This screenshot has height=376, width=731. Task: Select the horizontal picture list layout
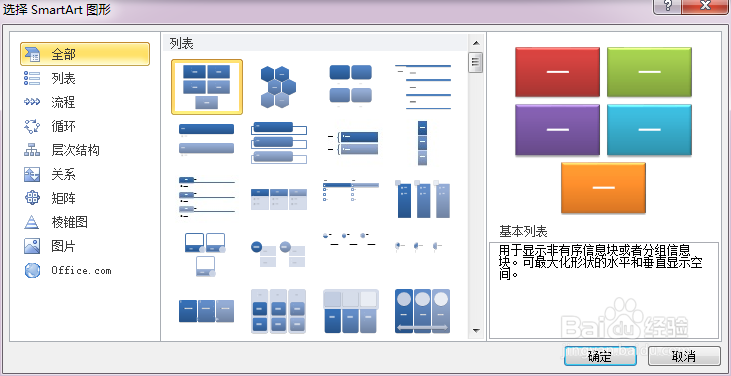(351, 311)
